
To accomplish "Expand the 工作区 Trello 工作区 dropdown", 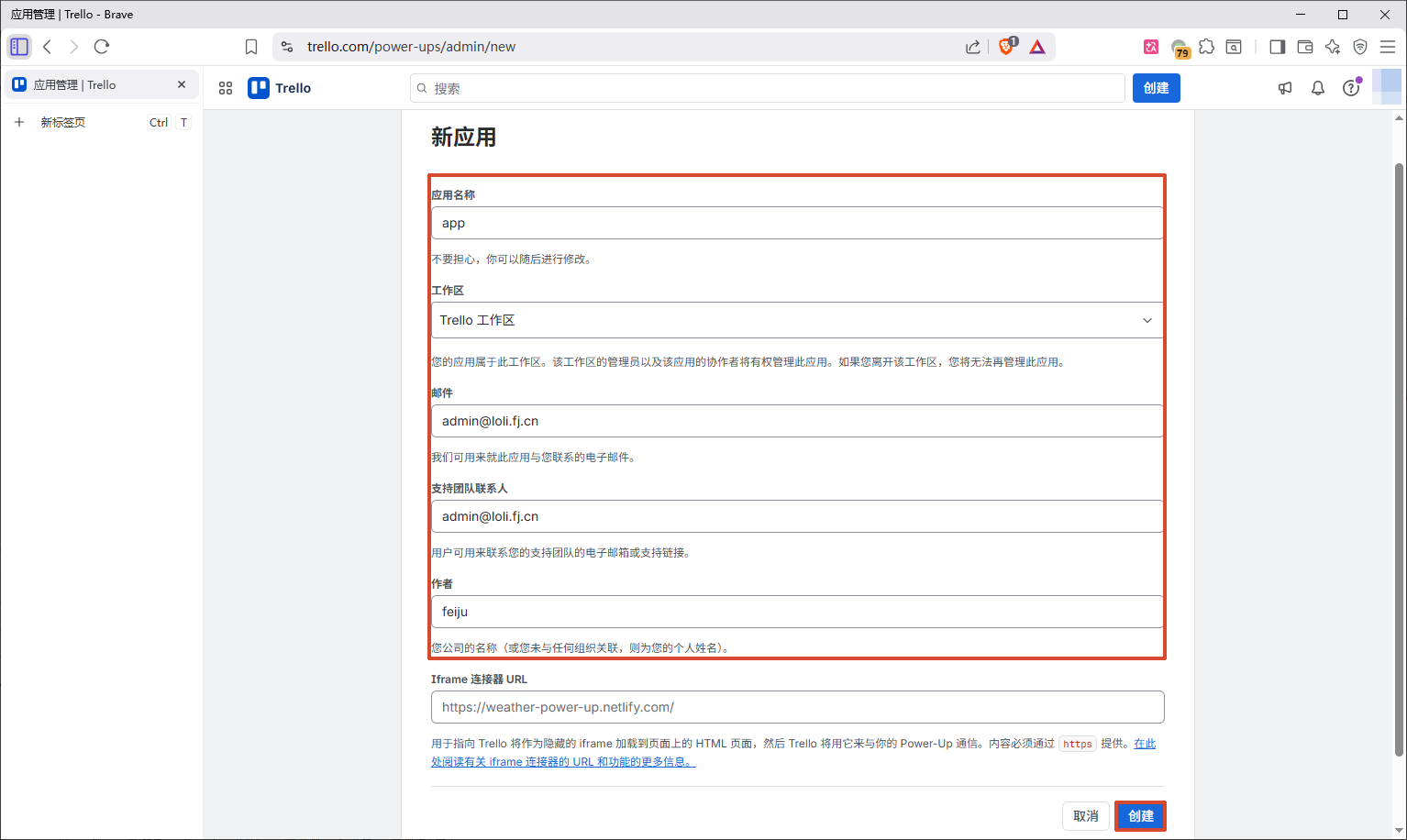I will point(797,320).
